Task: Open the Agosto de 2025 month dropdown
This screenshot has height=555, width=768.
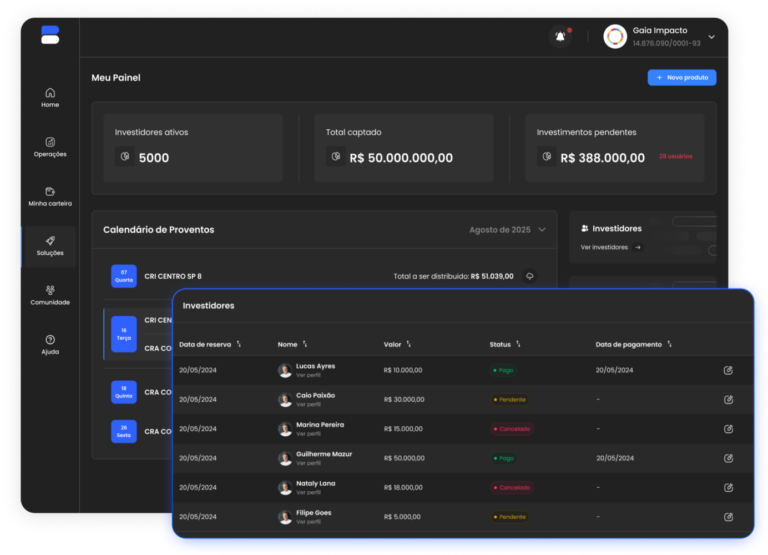Action: point(542,230)
